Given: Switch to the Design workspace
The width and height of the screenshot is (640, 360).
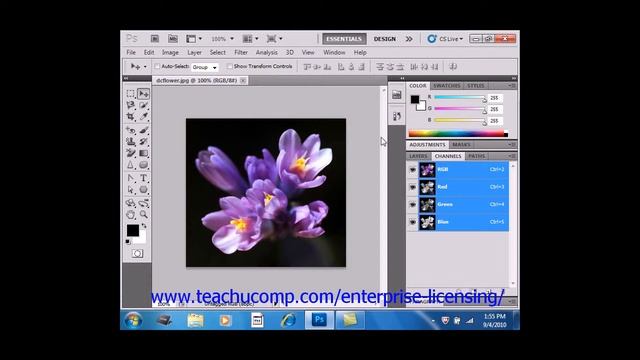Looking at the screenshot, I should (x=384, y=39).
